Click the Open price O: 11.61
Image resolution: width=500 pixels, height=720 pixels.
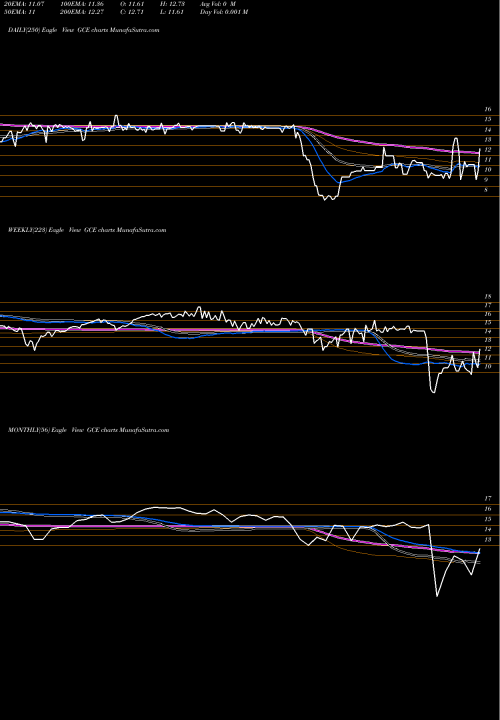132,4
